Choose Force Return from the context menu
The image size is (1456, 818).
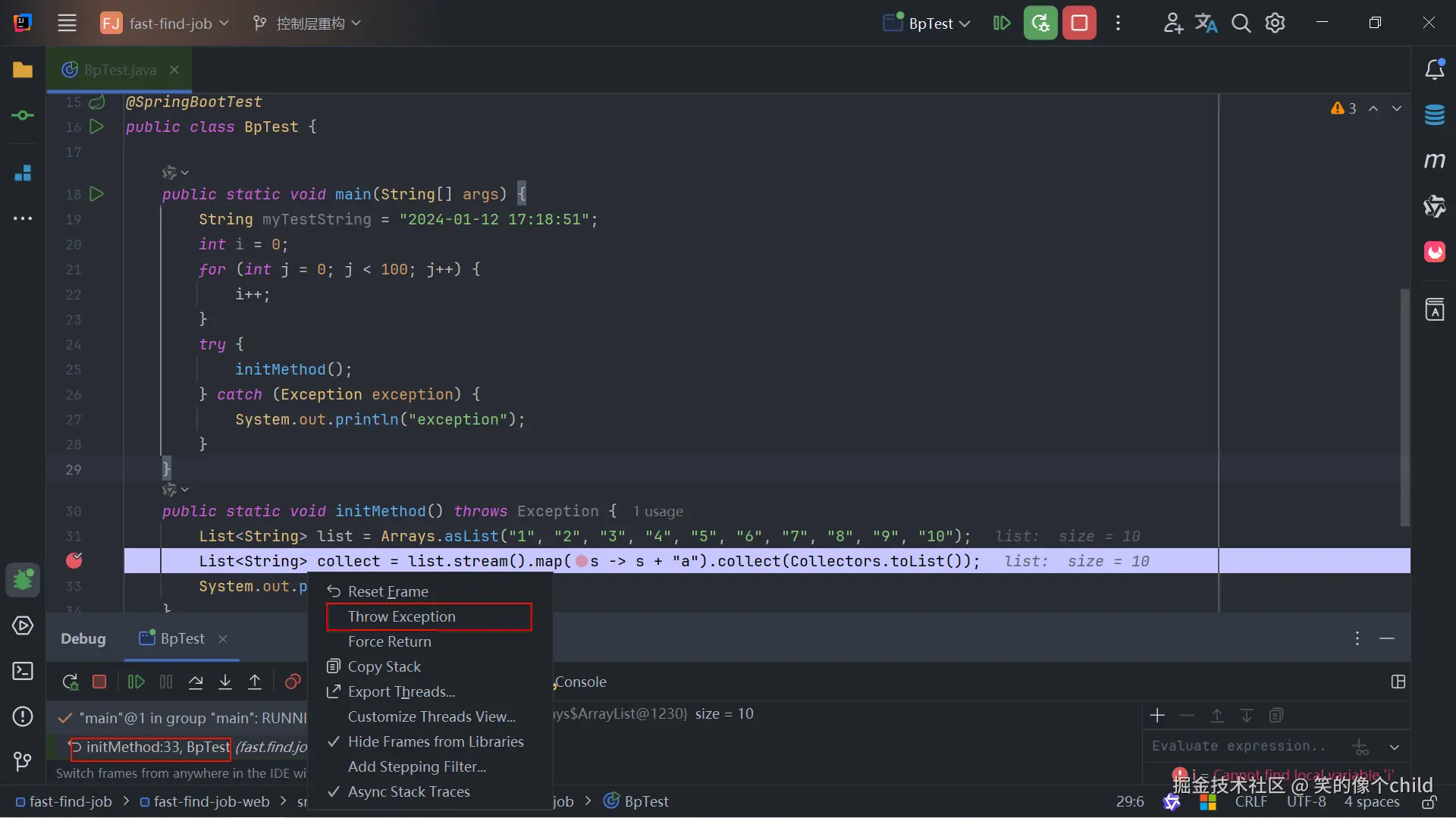click(431, 641)
